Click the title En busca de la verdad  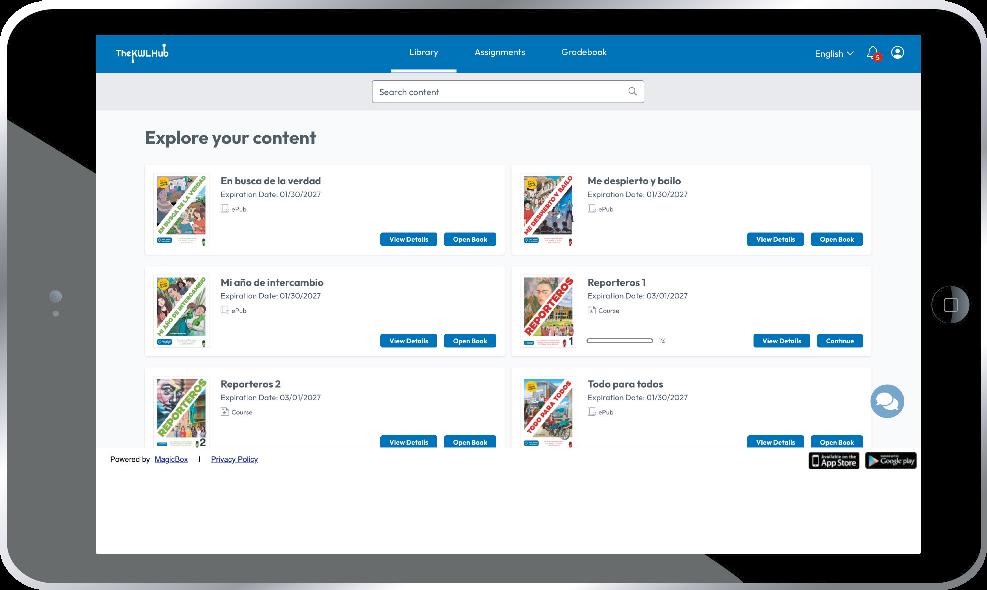point(271,181)
